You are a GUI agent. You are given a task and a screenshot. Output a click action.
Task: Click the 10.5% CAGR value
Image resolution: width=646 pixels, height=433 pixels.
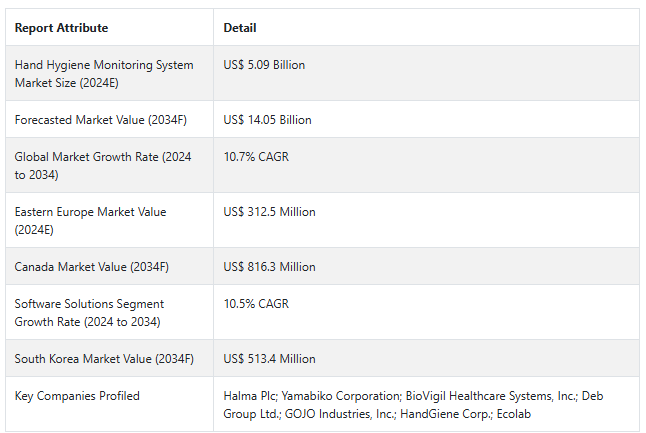(x=256, y=304)
